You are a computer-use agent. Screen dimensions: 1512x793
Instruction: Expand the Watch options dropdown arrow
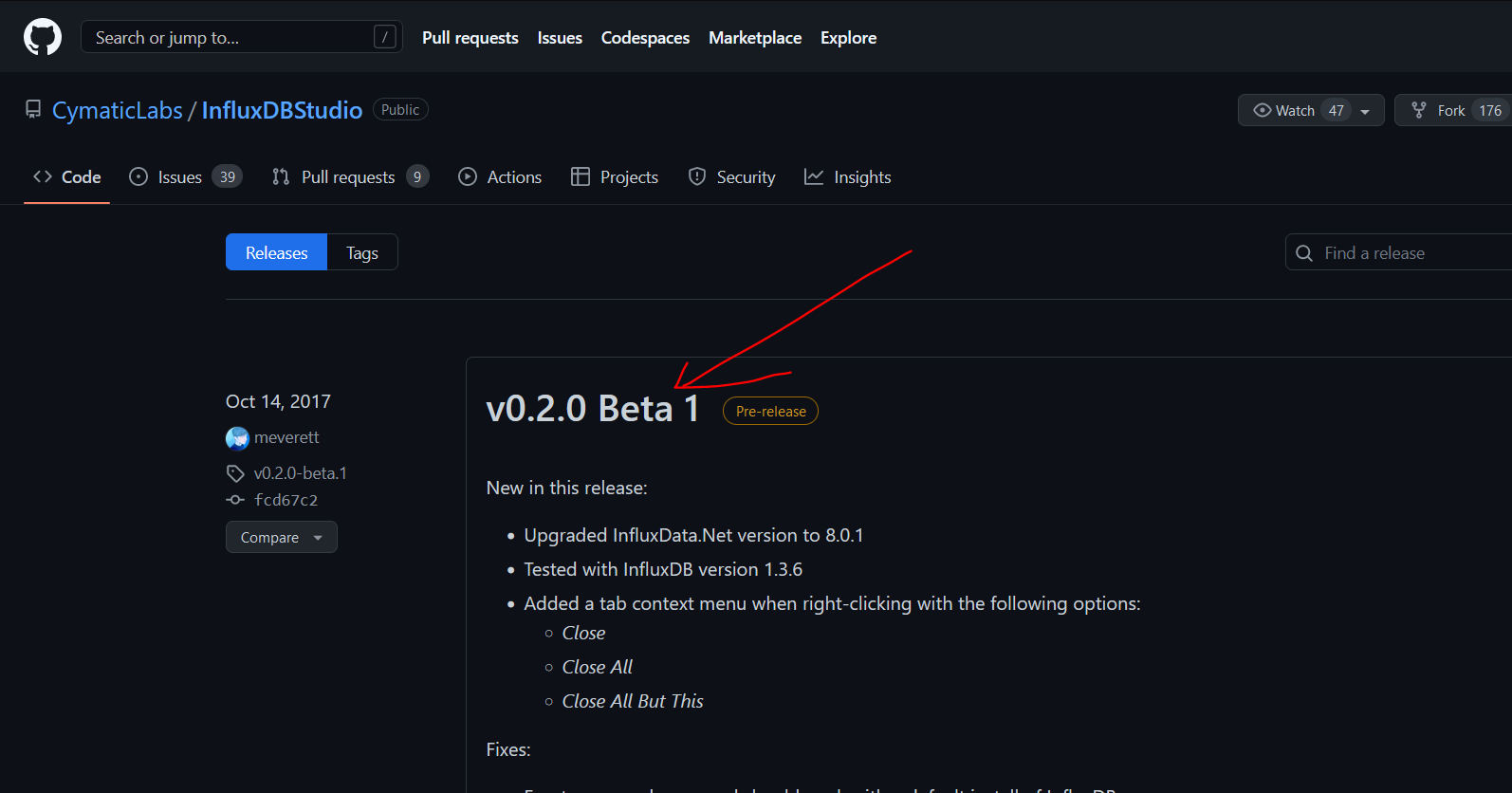click(1365, 111)
